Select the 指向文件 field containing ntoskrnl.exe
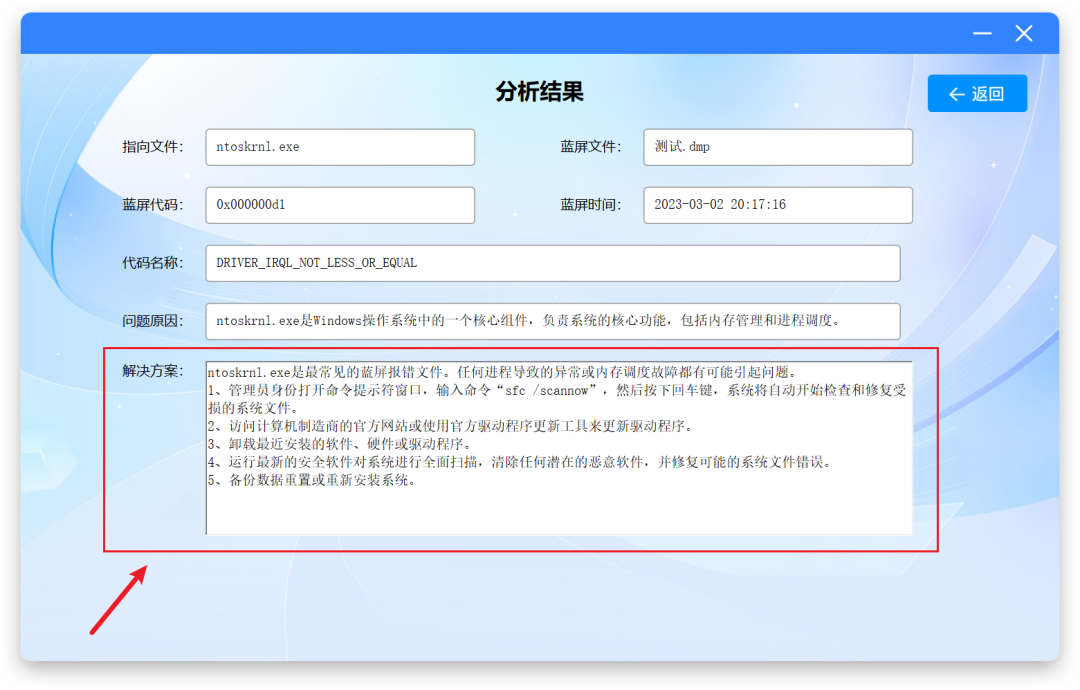Screen dimensions: 1080x690 pos(340,147)
